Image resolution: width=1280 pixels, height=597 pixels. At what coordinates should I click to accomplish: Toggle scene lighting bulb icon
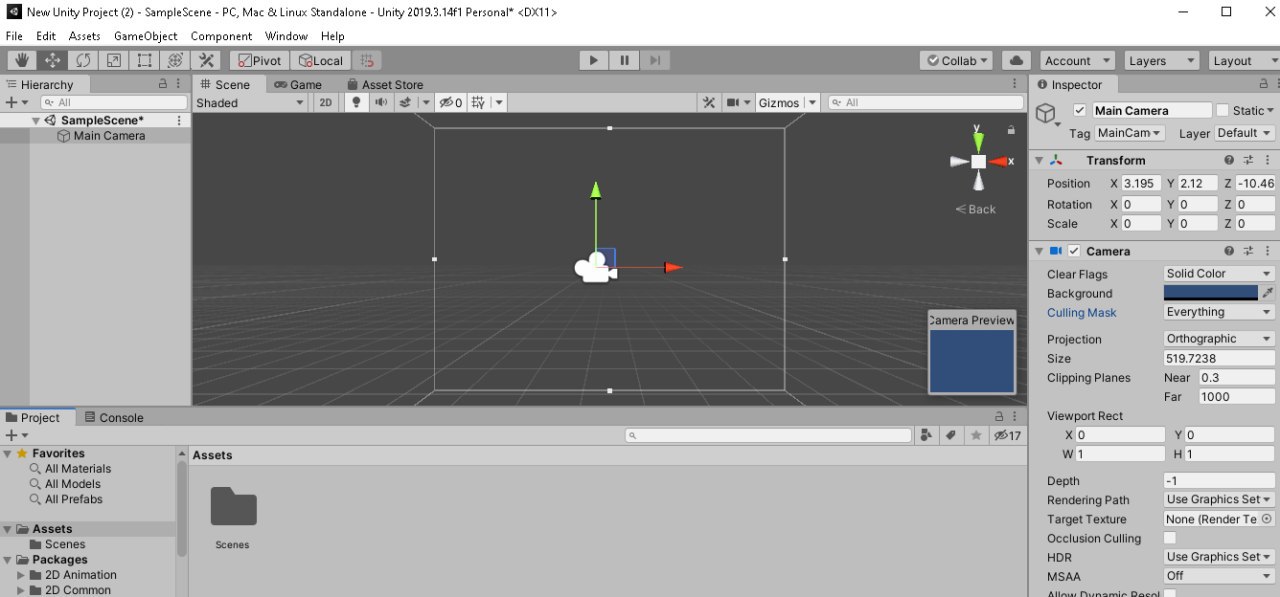pos(358,102)
